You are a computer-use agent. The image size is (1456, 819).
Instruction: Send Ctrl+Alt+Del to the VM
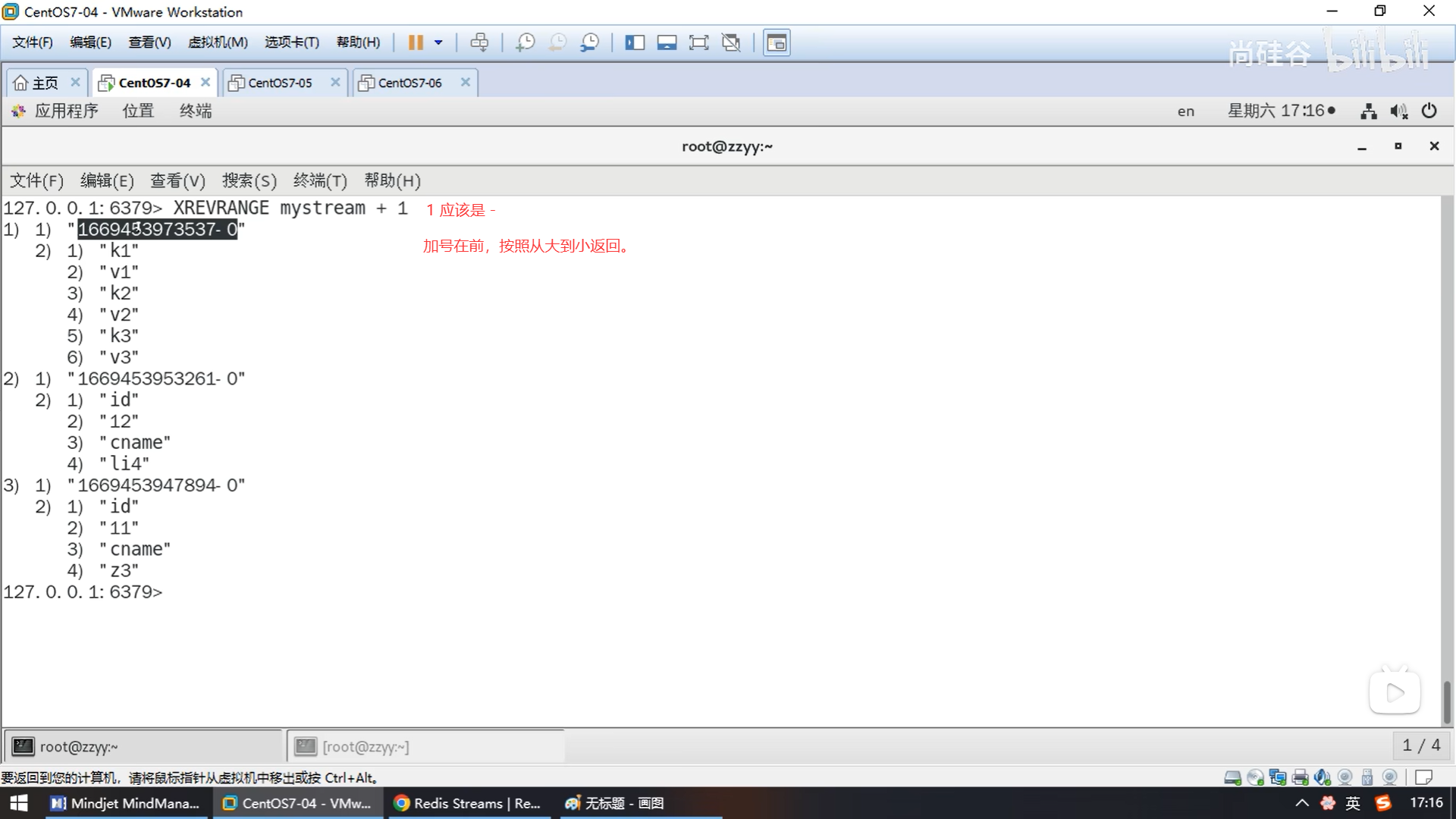click(479, 42)
